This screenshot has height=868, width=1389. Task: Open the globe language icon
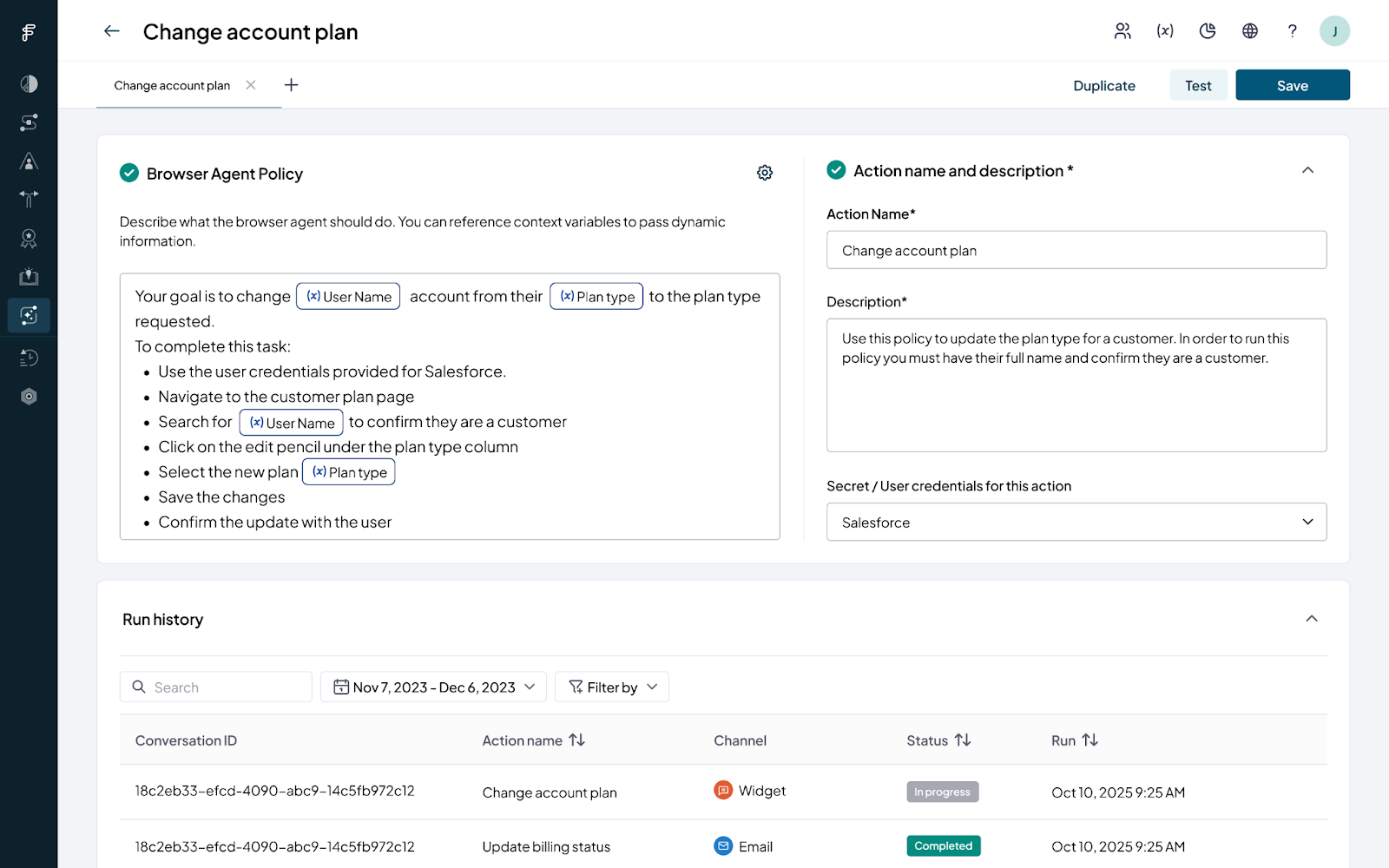tap(1250, 31)
